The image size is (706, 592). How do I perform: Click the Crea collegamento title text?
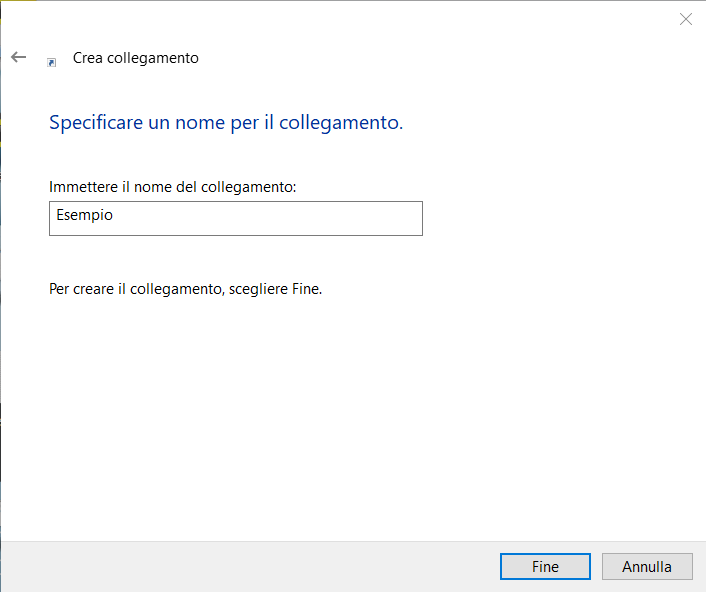coord(136,58)
